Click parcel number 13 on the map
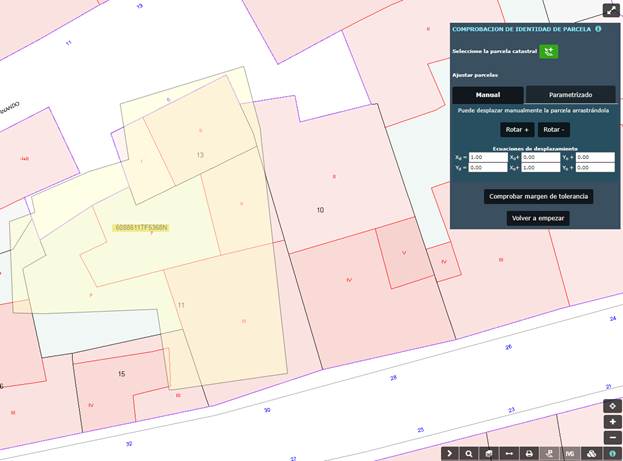 tap(200, 155)
